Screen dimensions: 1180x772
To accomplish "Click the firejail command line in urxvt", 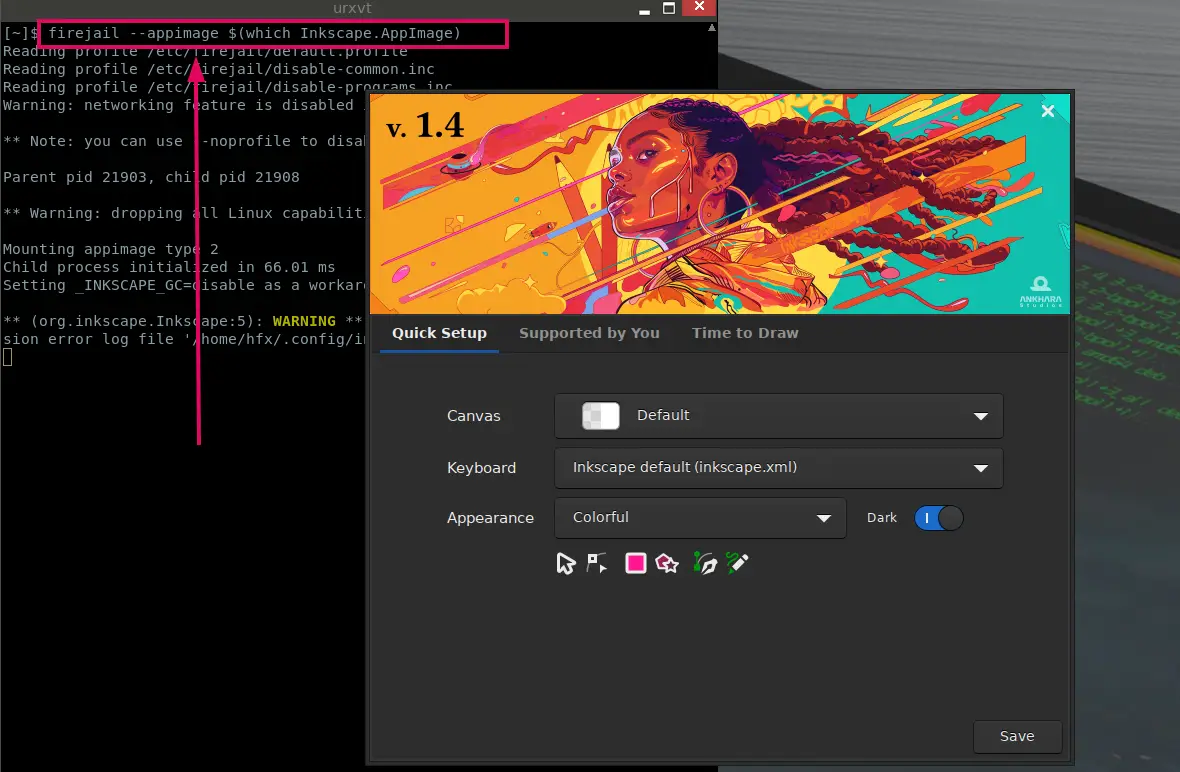I will point(254,33).
